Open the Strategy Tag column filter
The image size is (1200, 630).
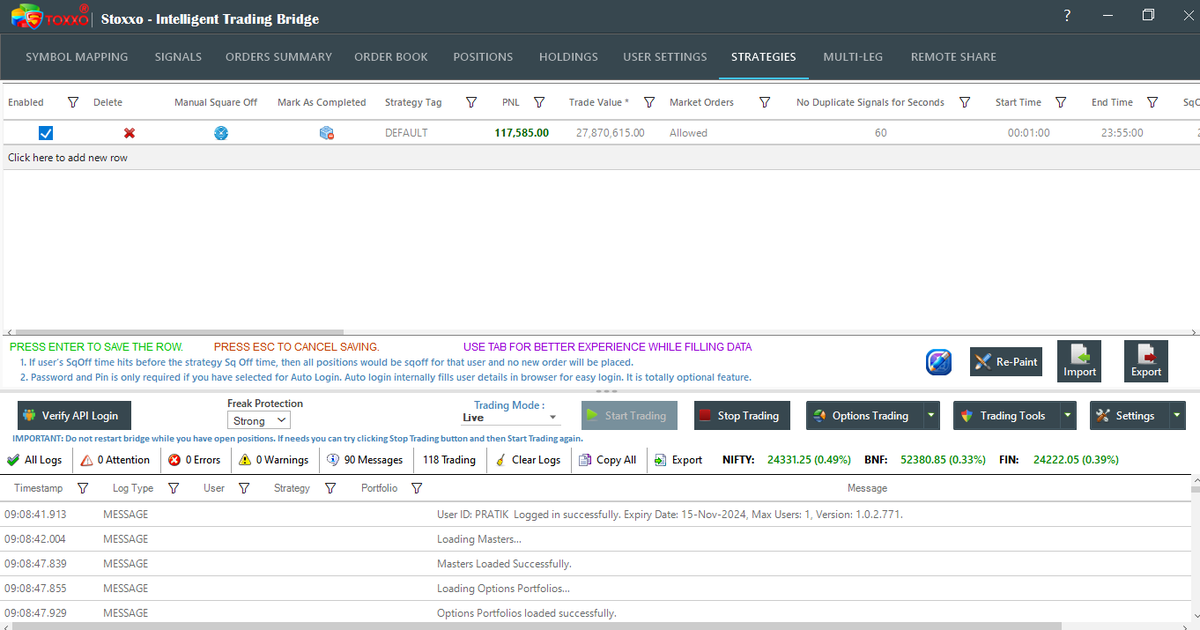469,102
